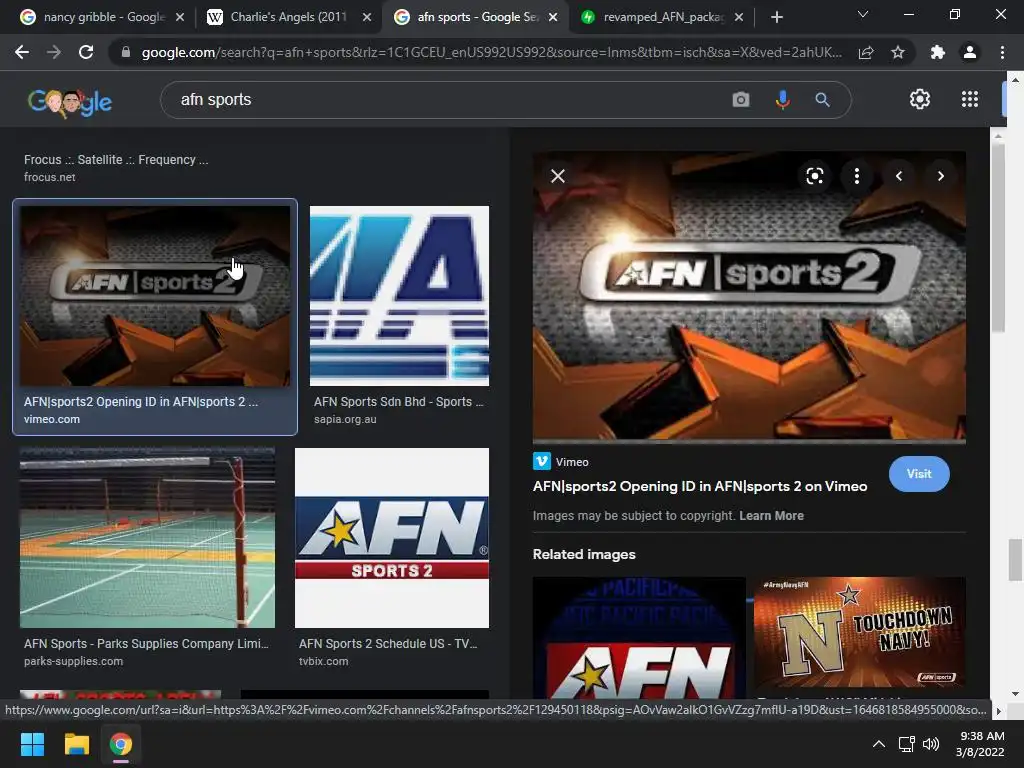Bookmark this tab with the star
Viewport: 1024px width, 768px height.
click(x=898, y=52)
